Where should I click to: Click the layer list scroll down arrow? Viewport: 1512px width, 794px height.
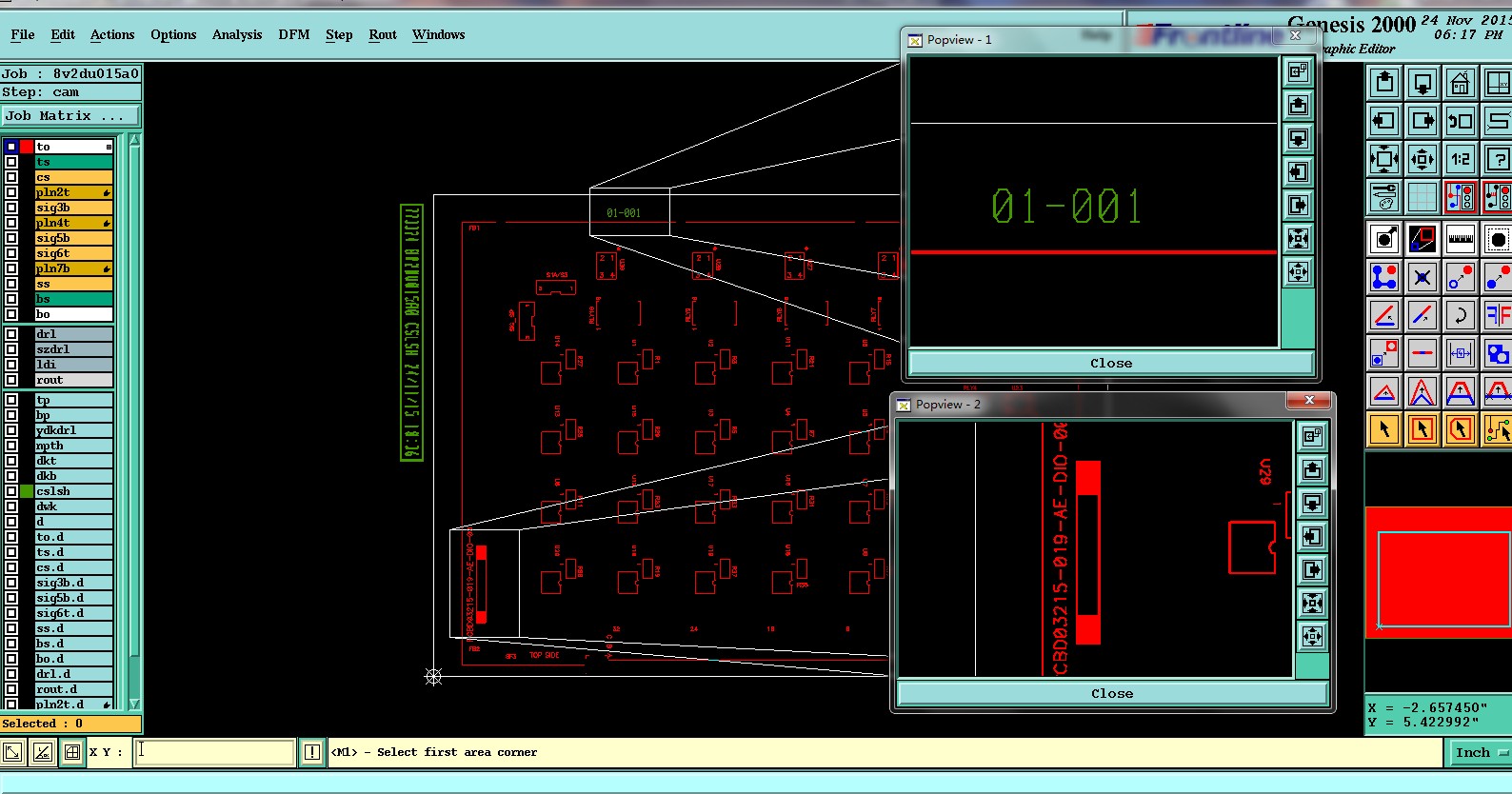pos(134,704)
